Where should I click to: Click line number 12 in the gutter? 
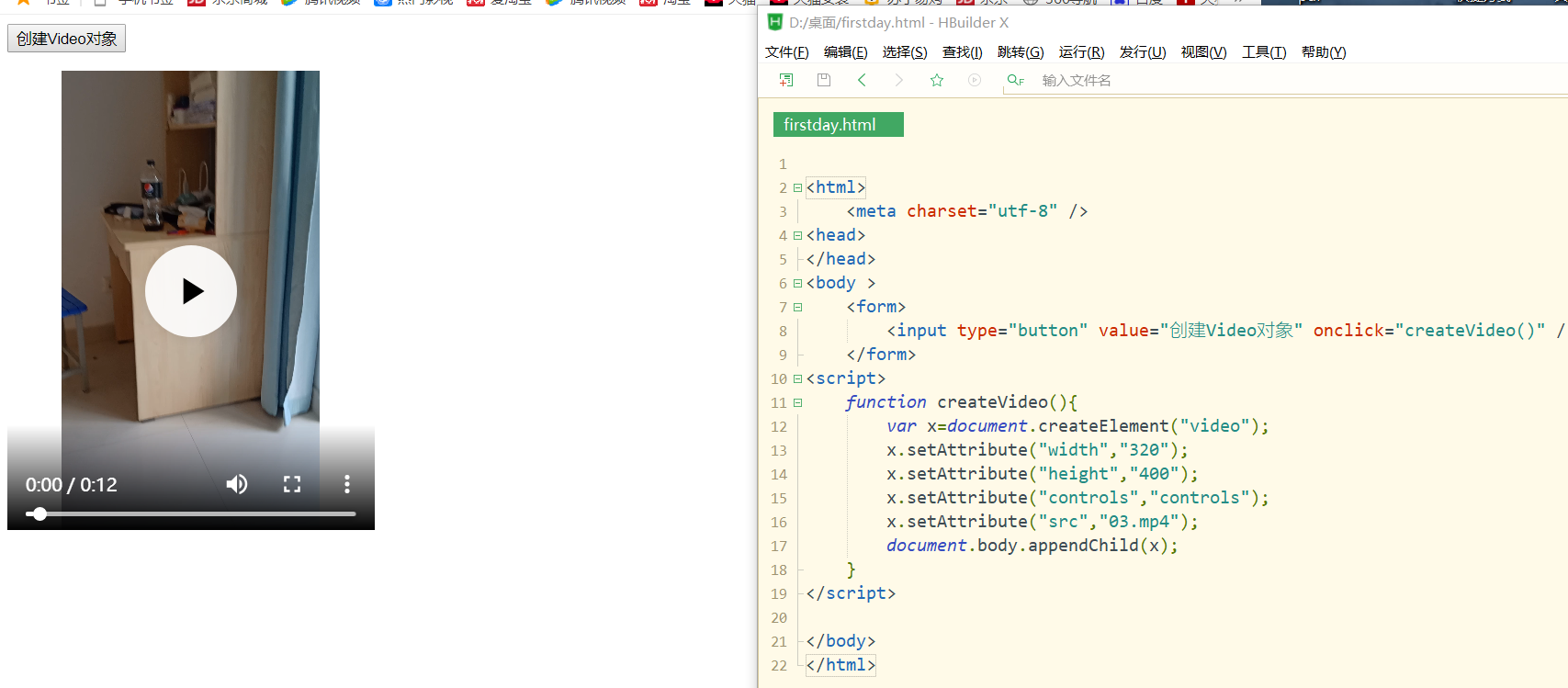[779, 426]
